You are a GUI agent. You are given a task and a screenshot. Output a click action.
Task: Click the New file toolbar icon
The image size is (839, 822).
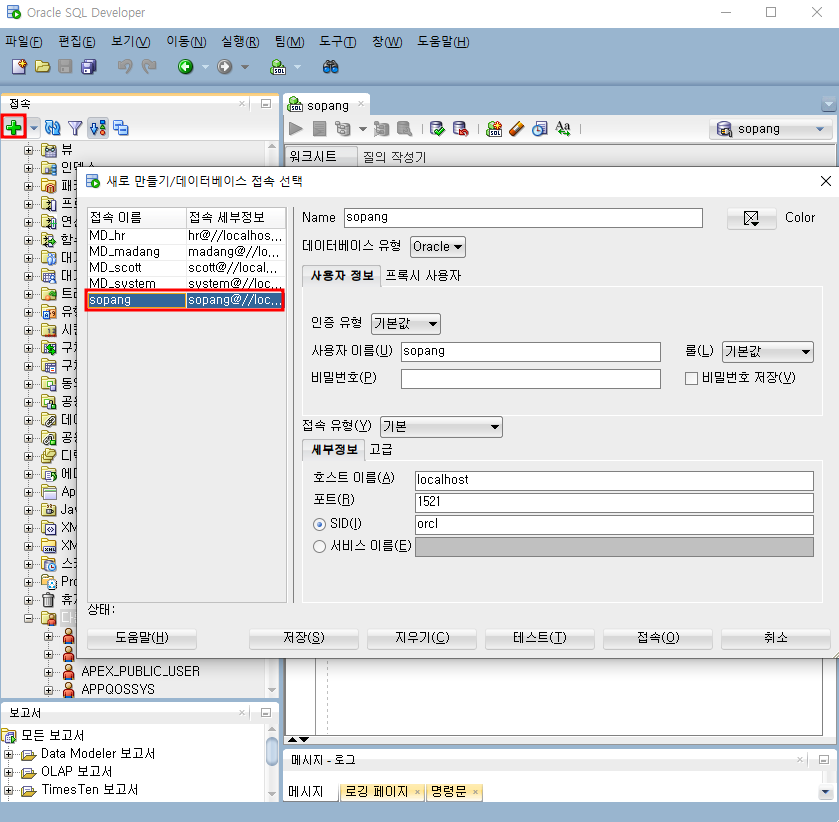pyautogui.click(x=19, y=67)
